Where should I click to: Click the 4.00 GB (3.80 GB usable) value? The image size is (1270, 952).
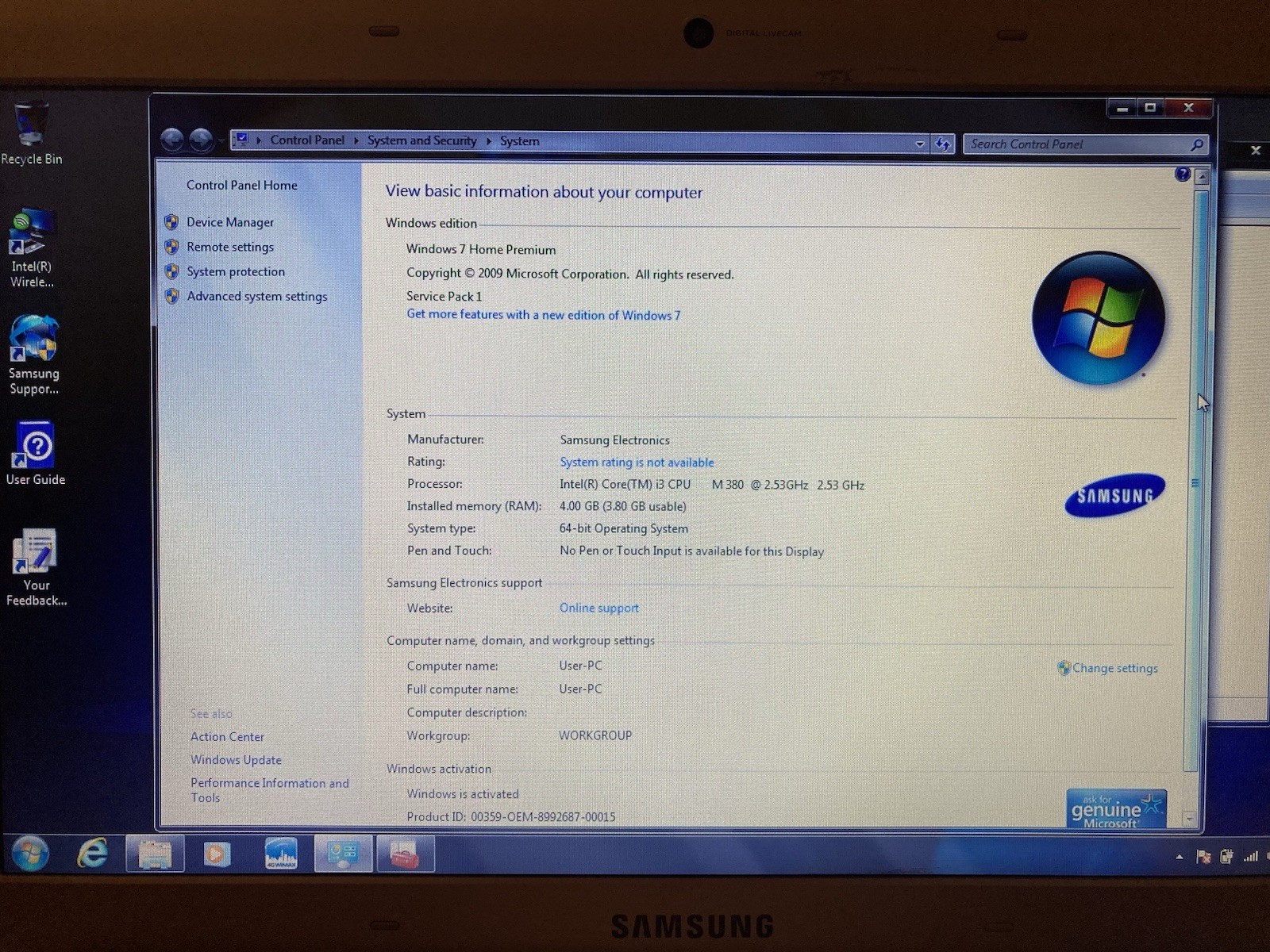[623, 506]
